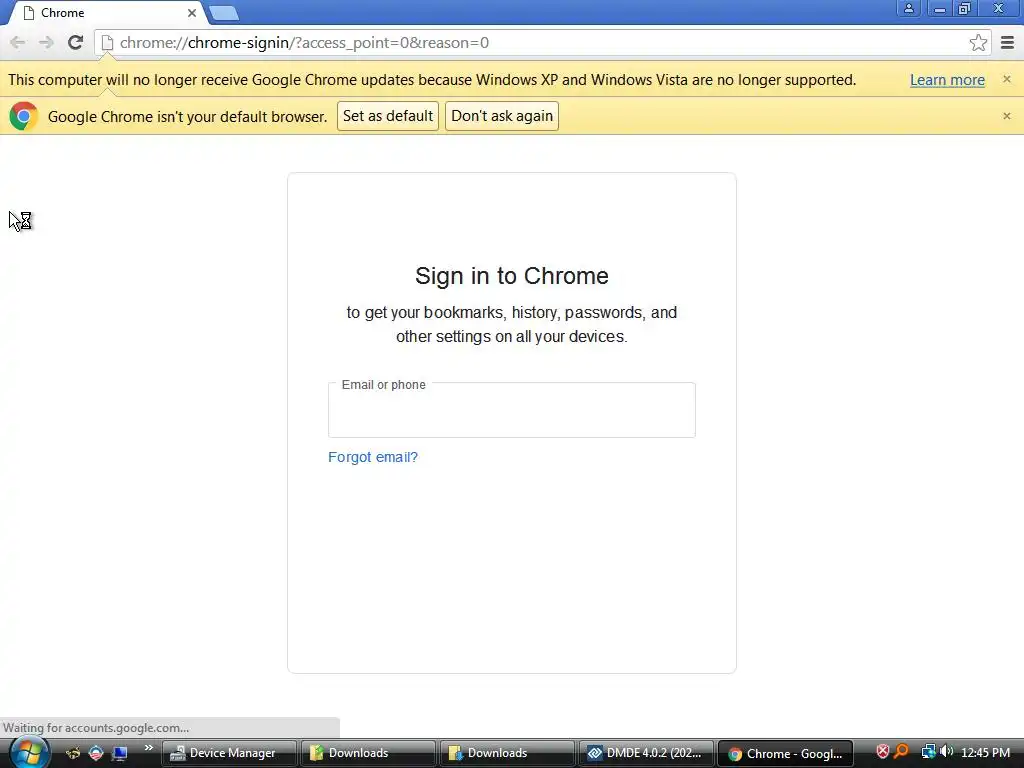Switch to the second Downloads taskbar button

[x=507, y=753]
